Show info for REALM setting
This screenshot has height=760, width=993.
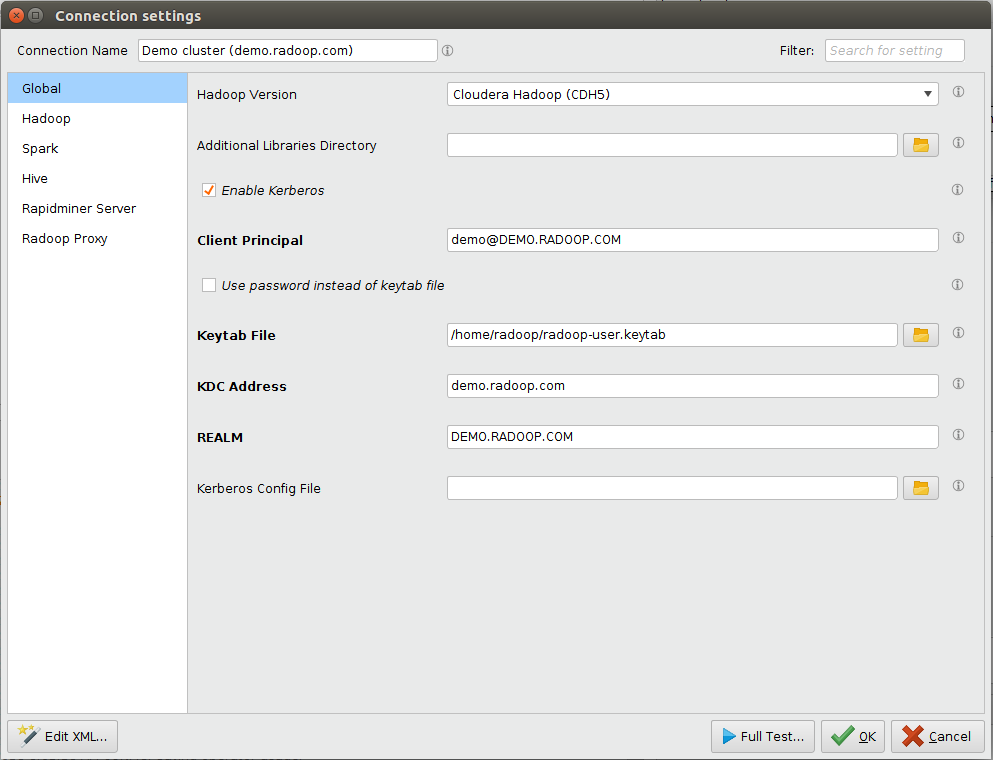coord(958,435)
